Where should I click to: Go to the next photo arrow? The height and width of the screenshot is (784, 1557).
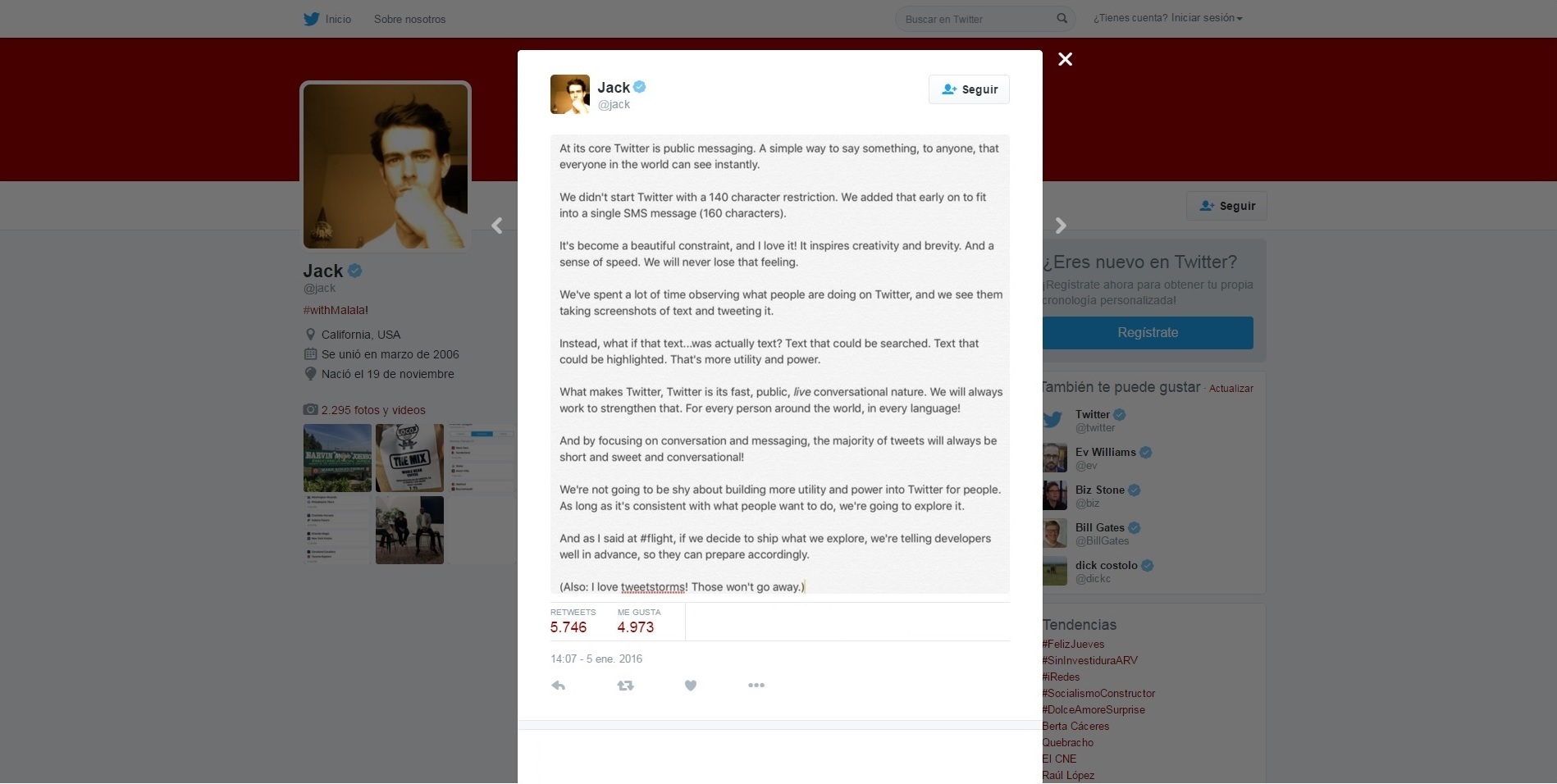1061,226
